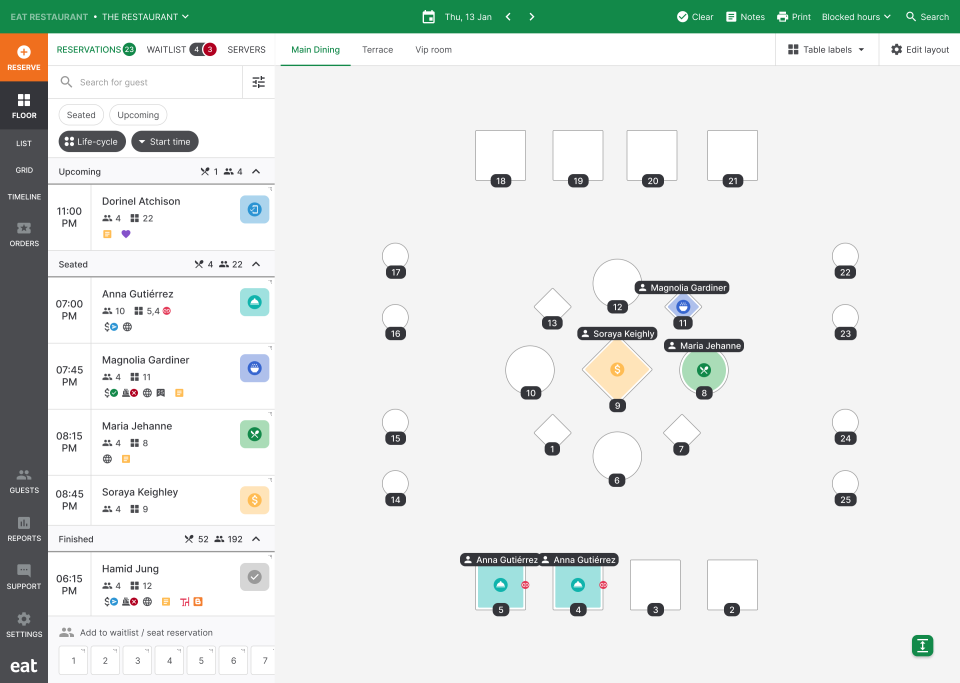Click Anna Gutiérrez's teal status icon
This screenshot has width=960, height=683.
(255, 302)
